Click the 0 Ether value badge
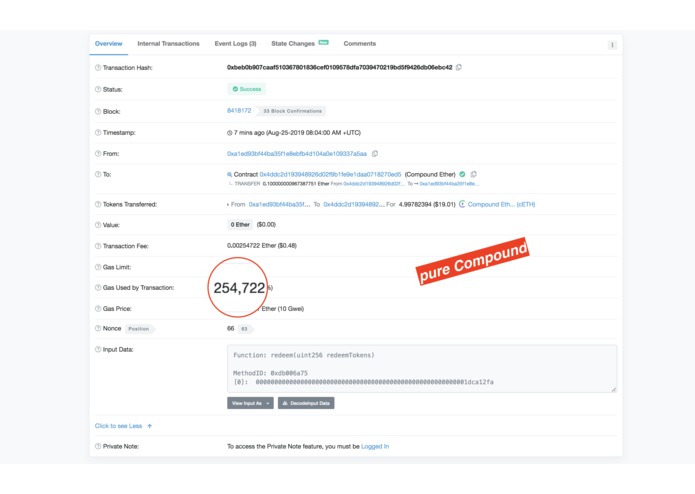695x494 pixels. coord(240,225)
